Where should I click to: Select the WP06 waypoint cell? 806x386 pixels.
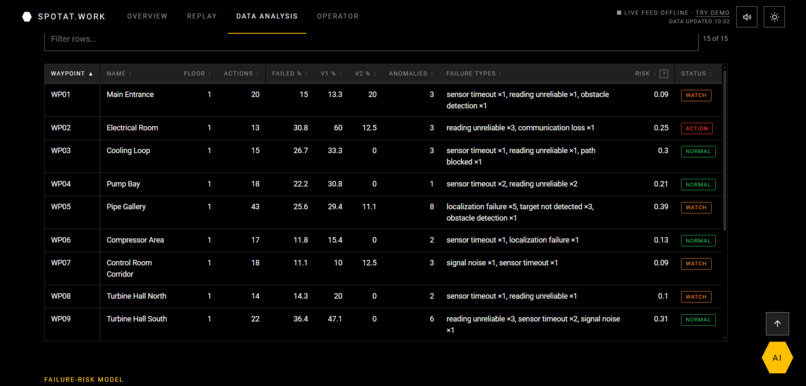[x=72, y=240]
